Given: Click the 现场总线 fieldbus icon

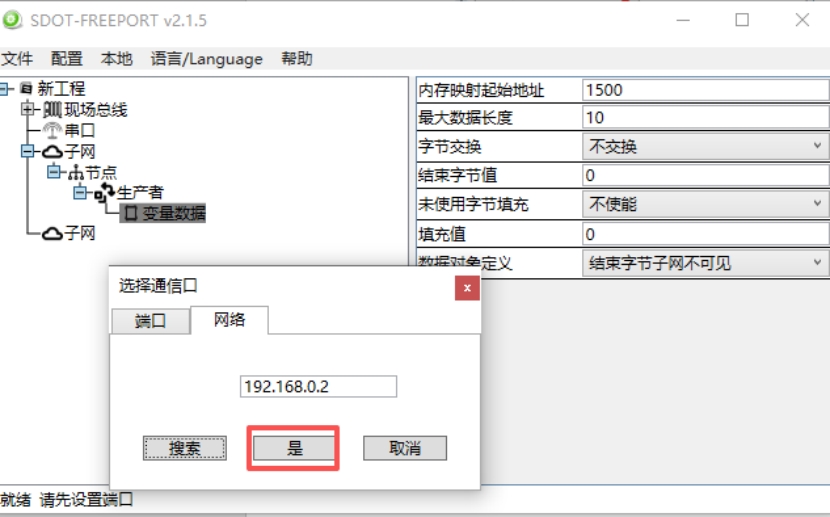Looking at the screenshot, I should click(x=52, y=110).
